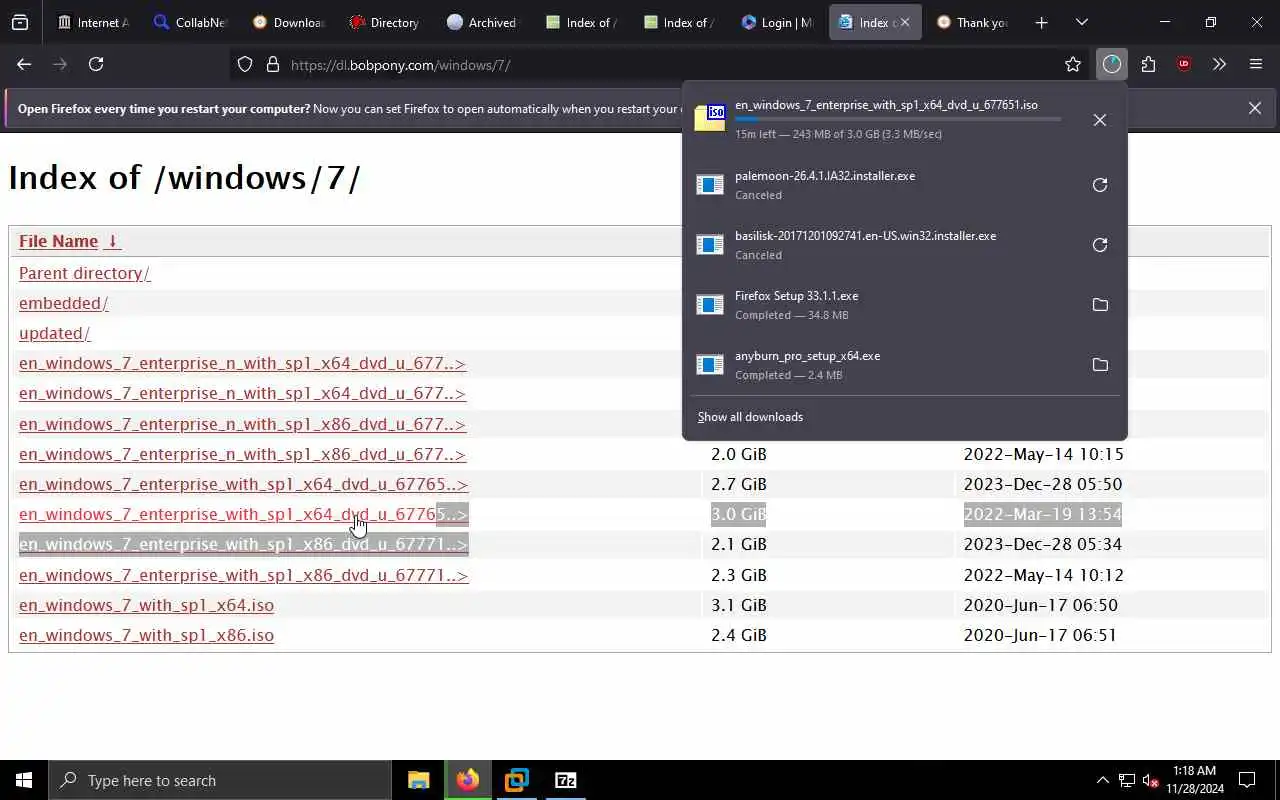Click the taskbar search box
Screen dimensions: 1280x800
[x=220, y=780]
